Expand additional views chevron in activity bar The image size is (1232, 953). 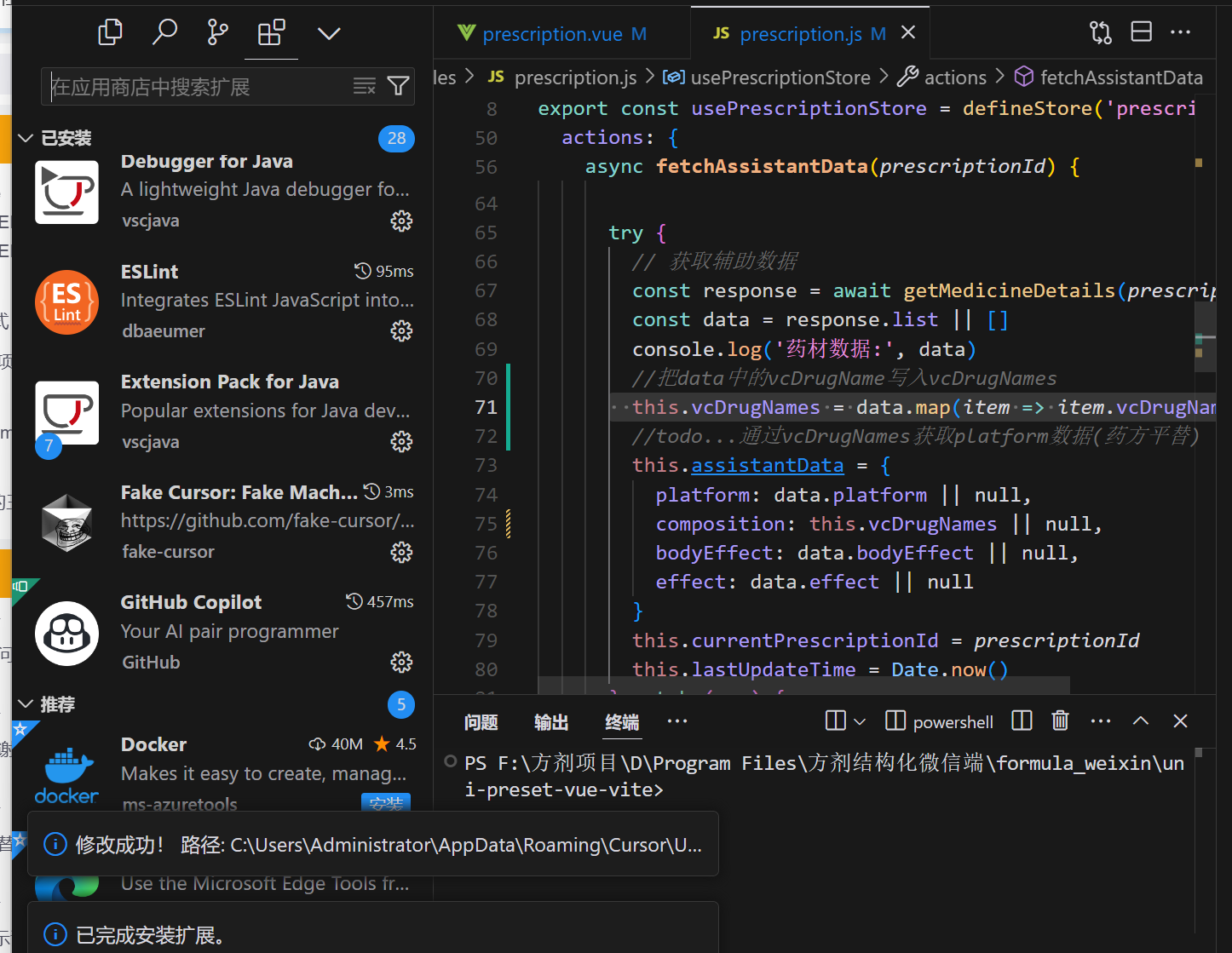(x=329, y=33)
